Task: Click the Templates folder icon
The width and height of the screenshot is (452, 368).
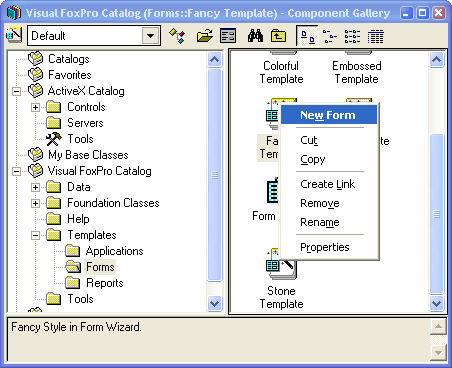Action: [54, 235]
